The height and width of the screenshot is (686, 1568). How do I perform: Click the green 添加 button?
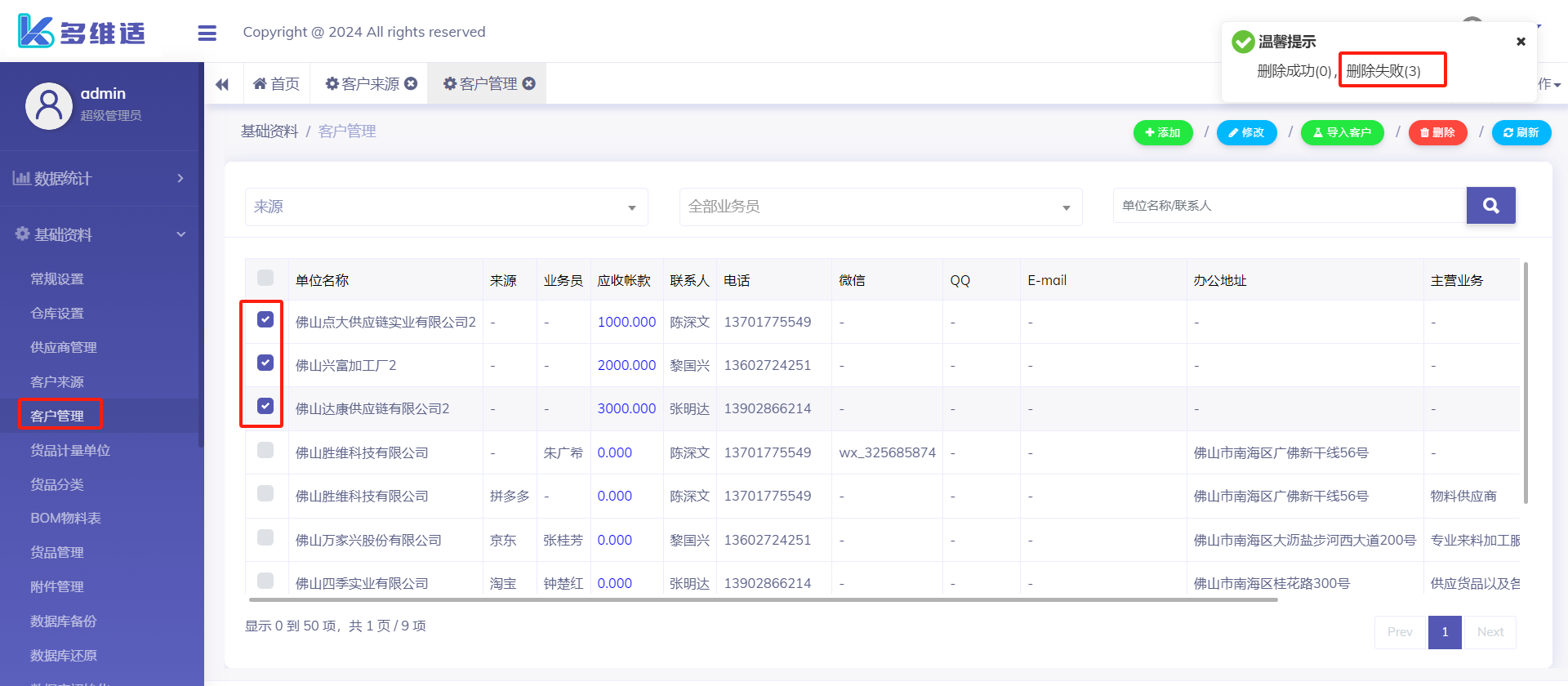click(x=1163, y=132)
